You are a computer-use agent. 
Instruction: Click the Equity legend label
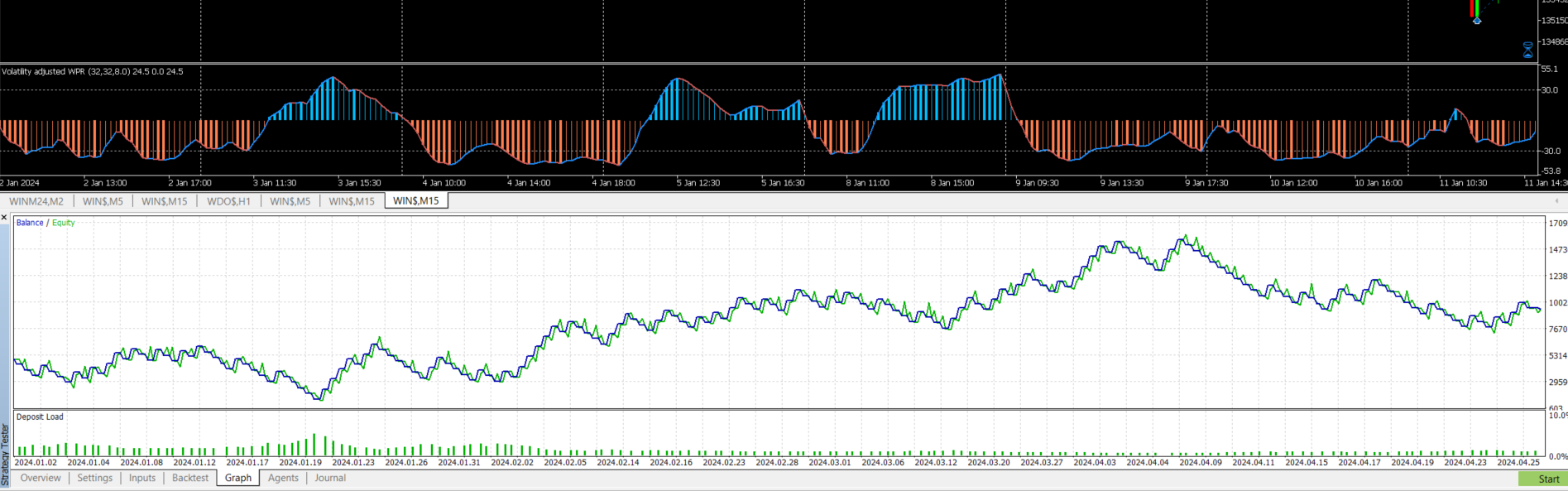[64, 223]
